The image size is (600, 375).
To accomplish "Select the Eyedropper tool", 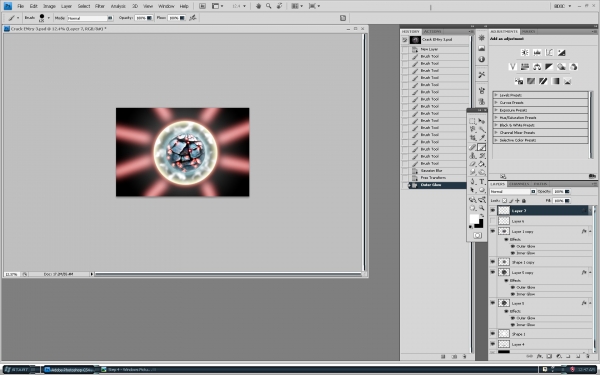I will (482, 138).
